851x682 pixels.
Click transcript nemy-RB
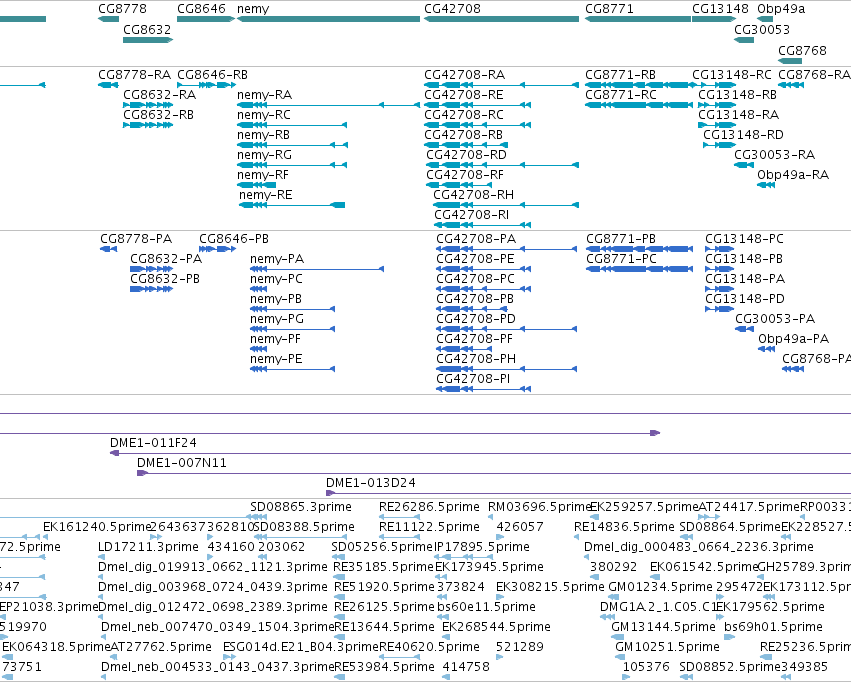292,145
